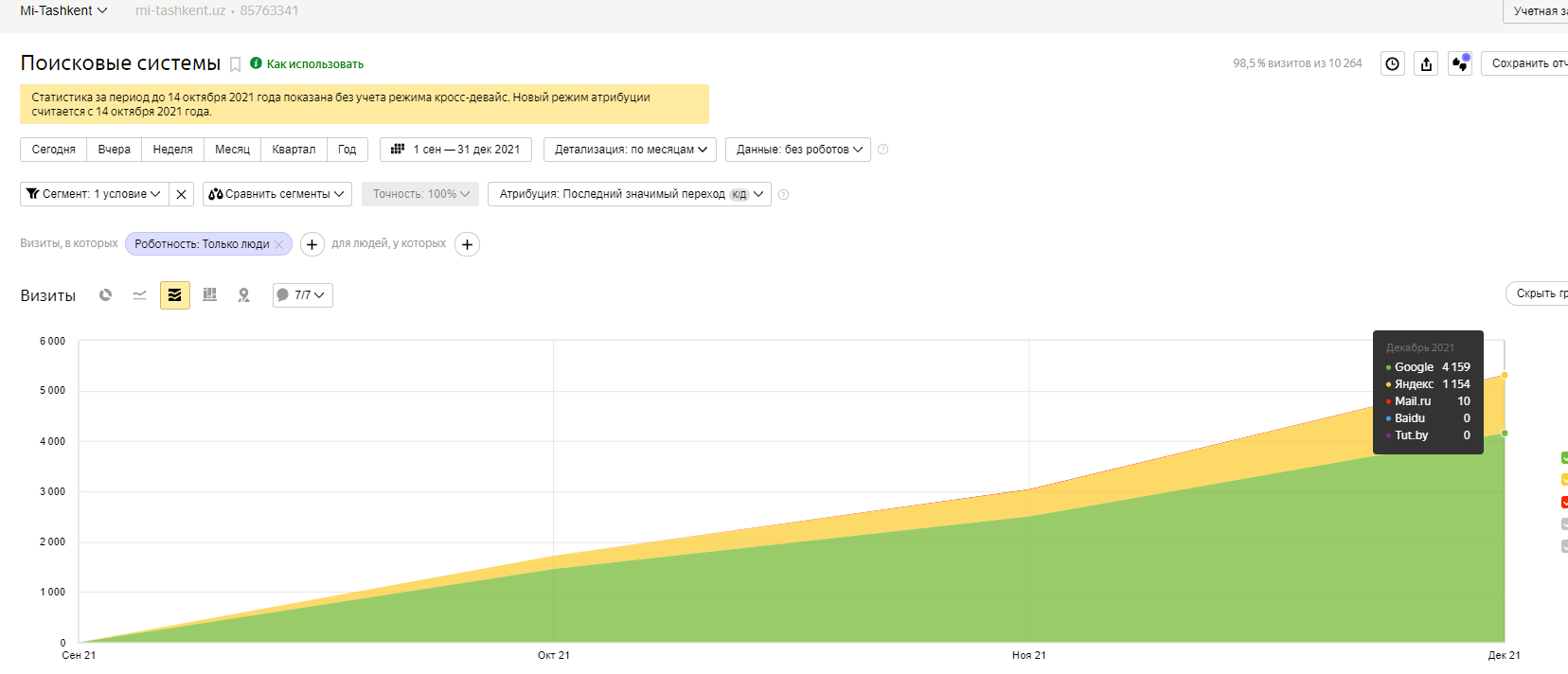Expand the Атрибуция attribution dropdown
This screenshot has height=674, width=1568.
[x=631, y=194]
